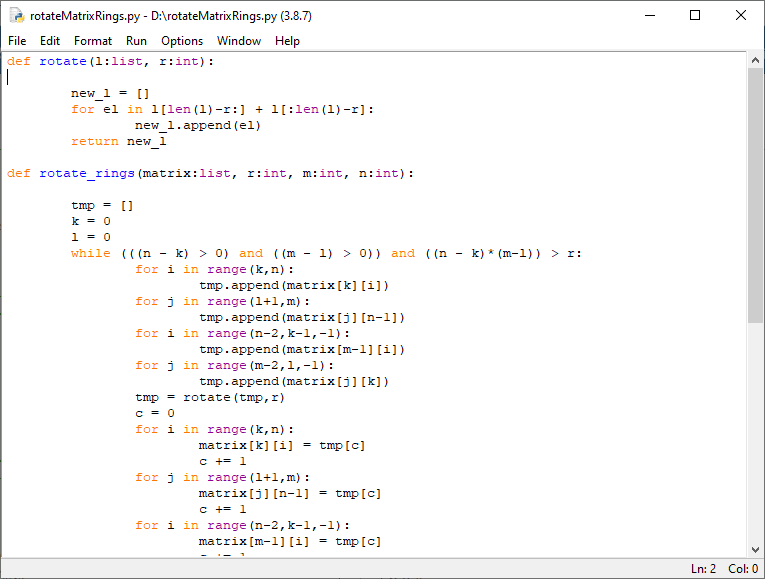765x579 pixels.
Task: Close the rotateMatrixRings.py window
Action: (741, 16)
